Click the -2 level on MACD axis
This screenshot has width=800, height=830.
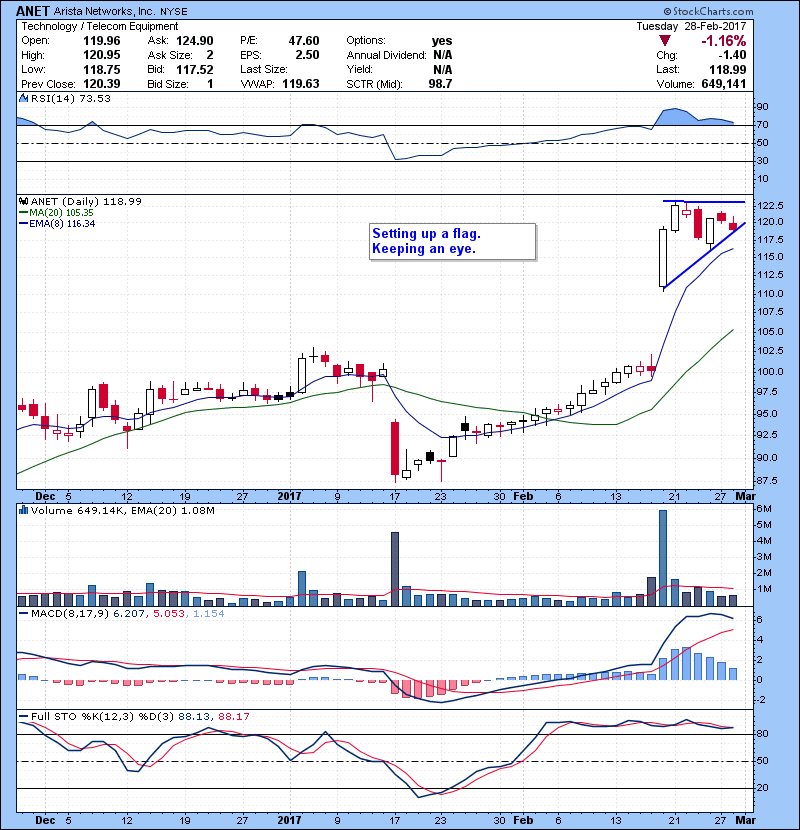[x=759, y=700]
